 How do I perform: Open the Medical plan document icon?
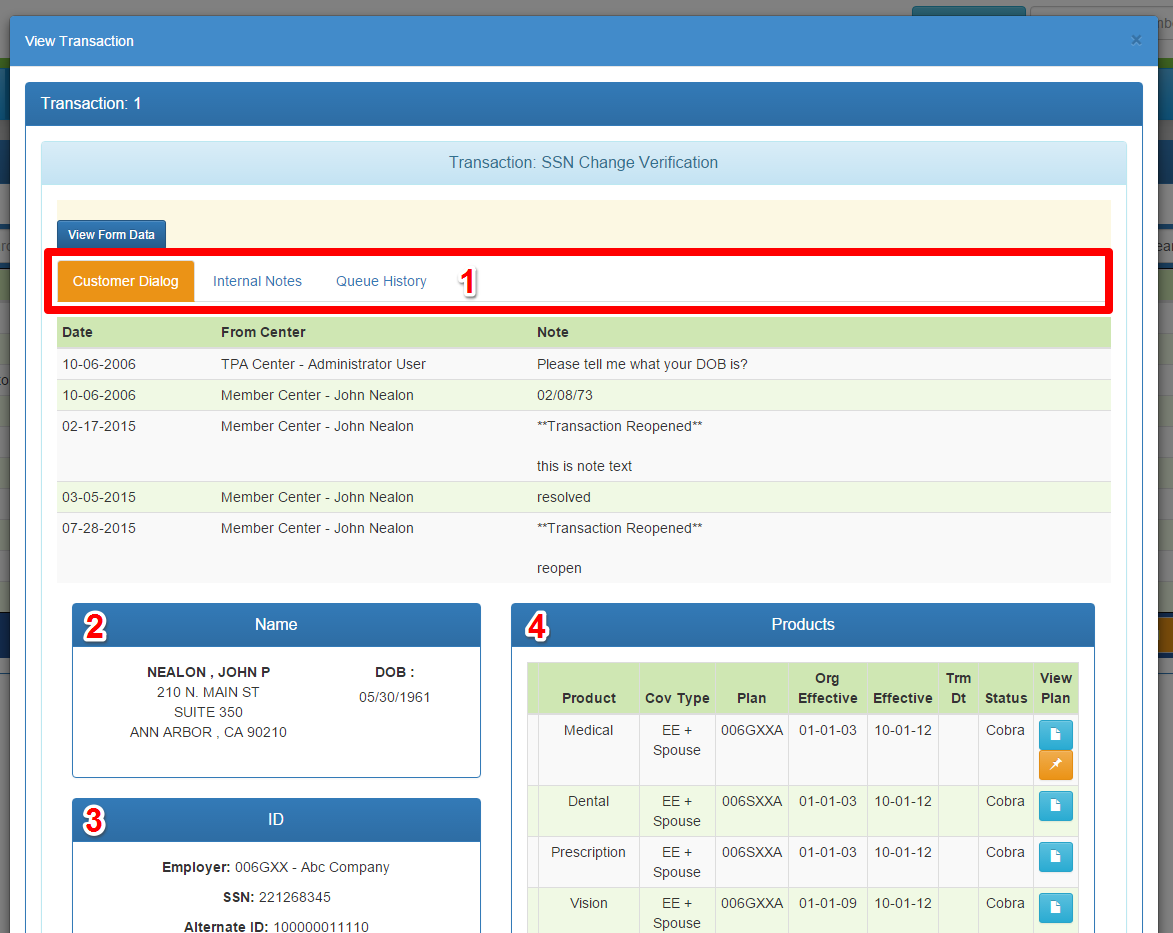[x=1055, y=734]
